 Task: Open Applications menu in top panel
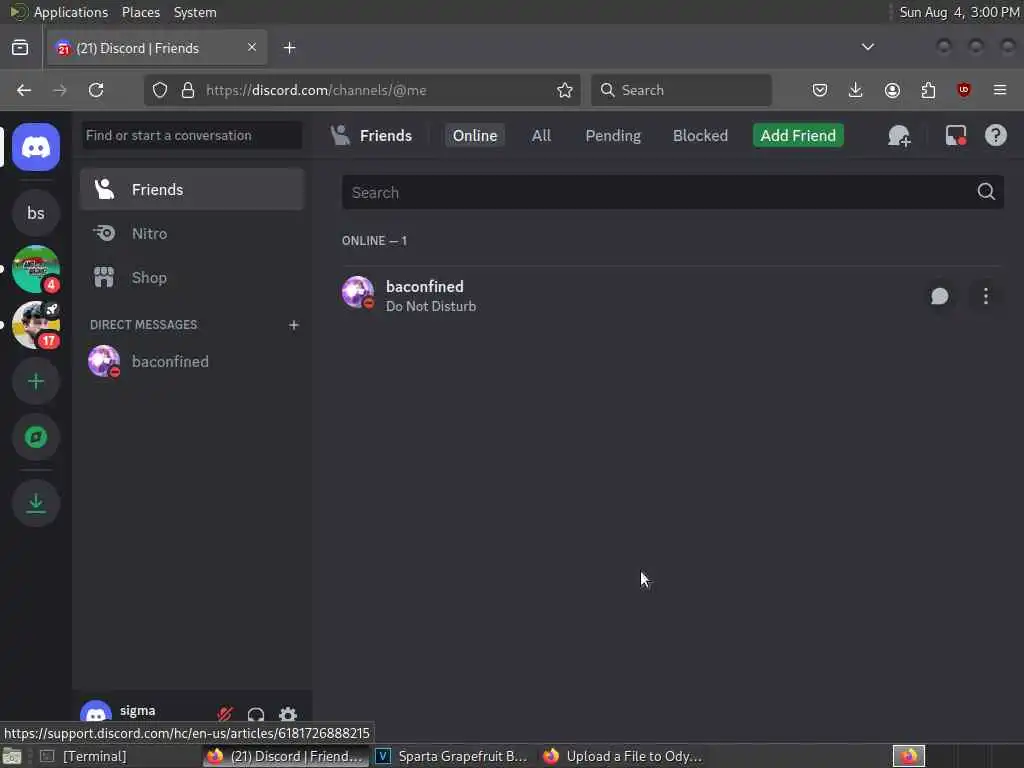(71, 12)
